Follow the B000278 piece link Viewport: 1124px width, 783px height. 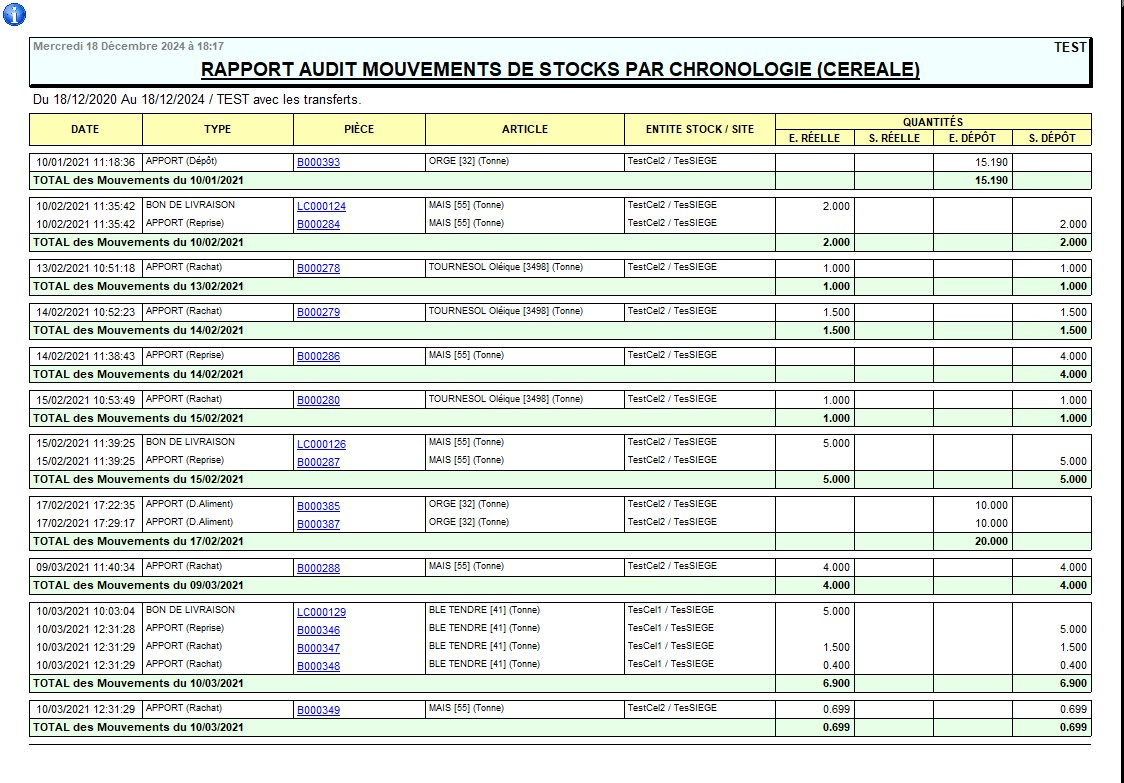tap(318, 268)
